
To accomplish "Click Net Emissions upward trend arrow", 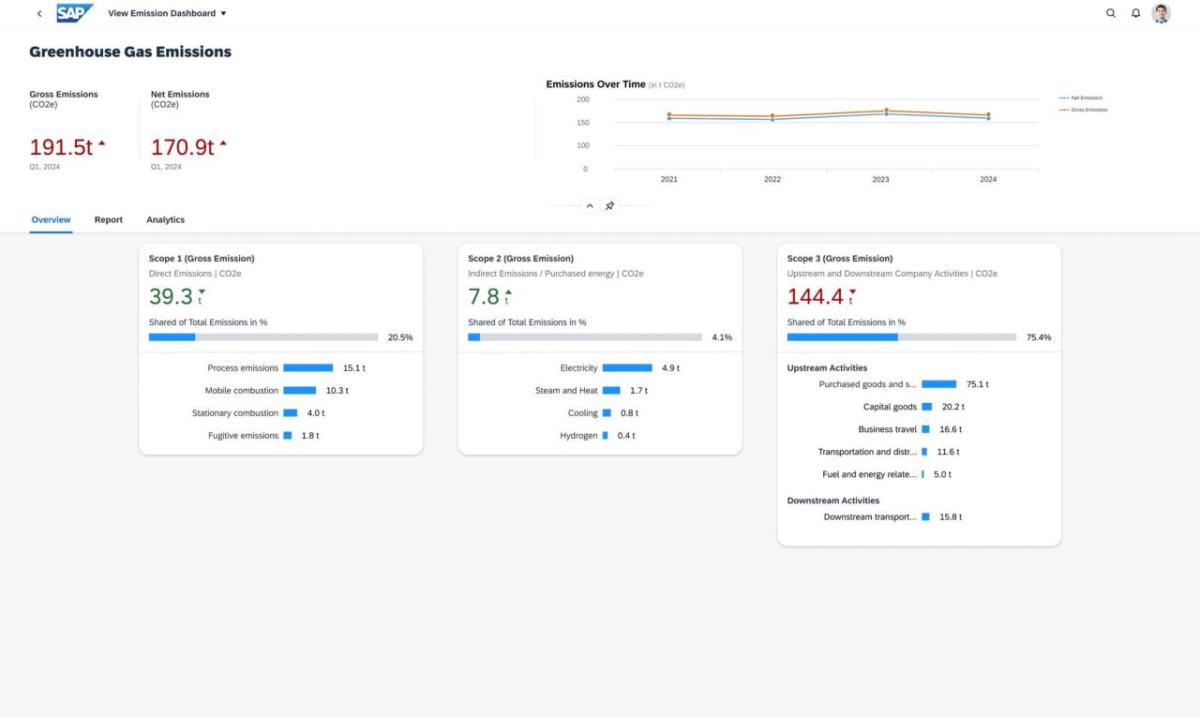I will 223,145.
